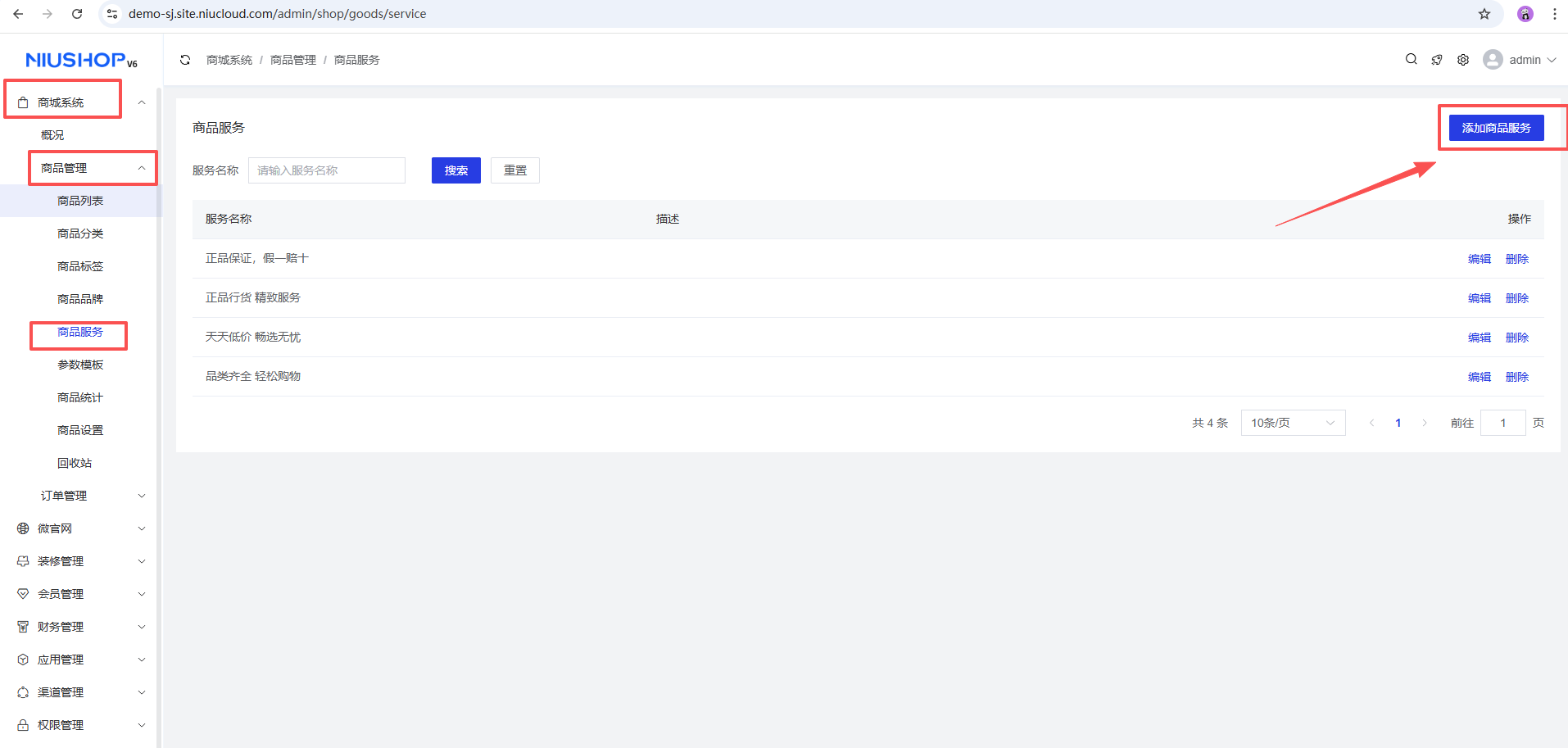Screen dimensions: 1568x748
Task: Open 商品设置 in the sidebar
Action: click(x=80, y=430)
